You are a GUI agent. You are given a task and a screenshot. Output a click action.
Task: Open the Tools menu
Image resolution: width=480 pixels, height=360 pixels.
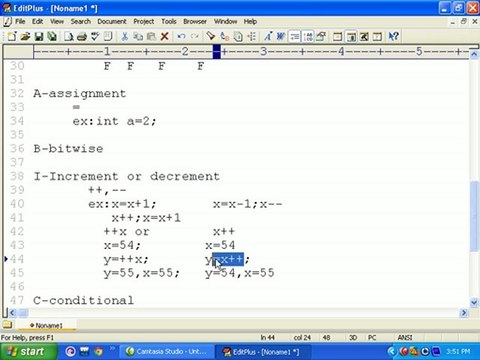pos(169,21)
